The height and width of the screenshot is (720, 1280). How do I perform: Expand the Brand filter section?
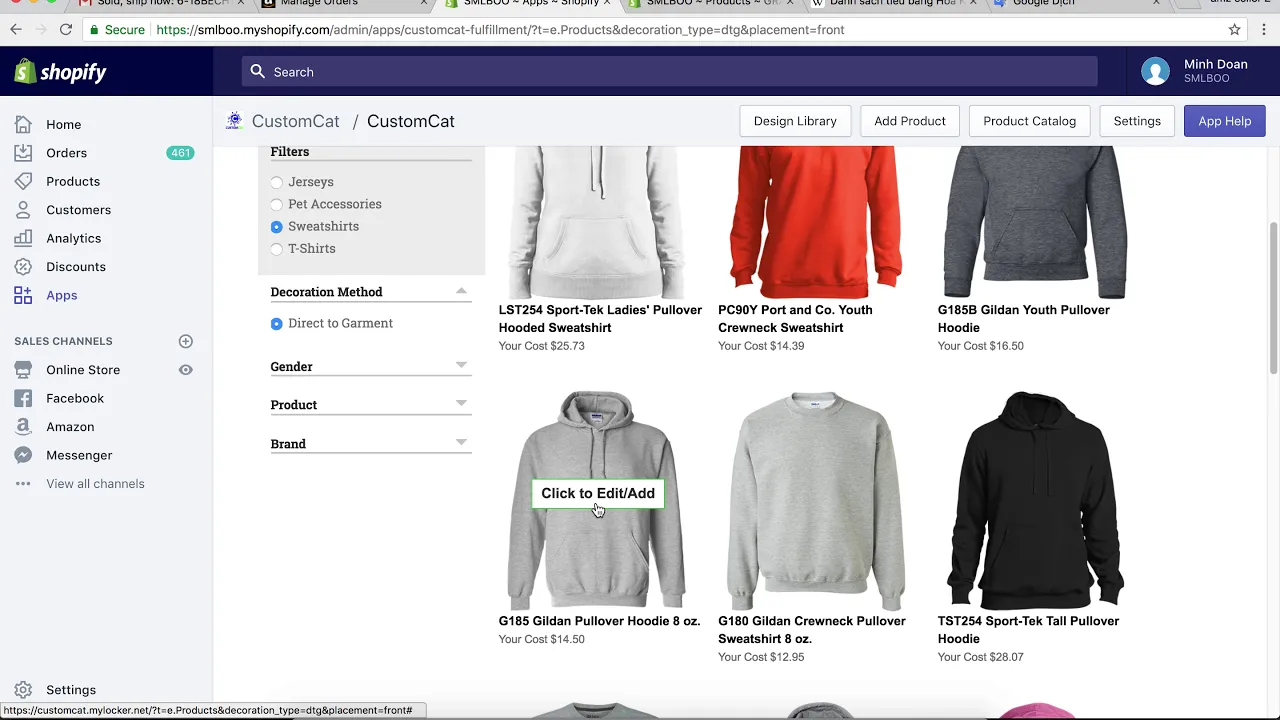[x=461, y=442]
